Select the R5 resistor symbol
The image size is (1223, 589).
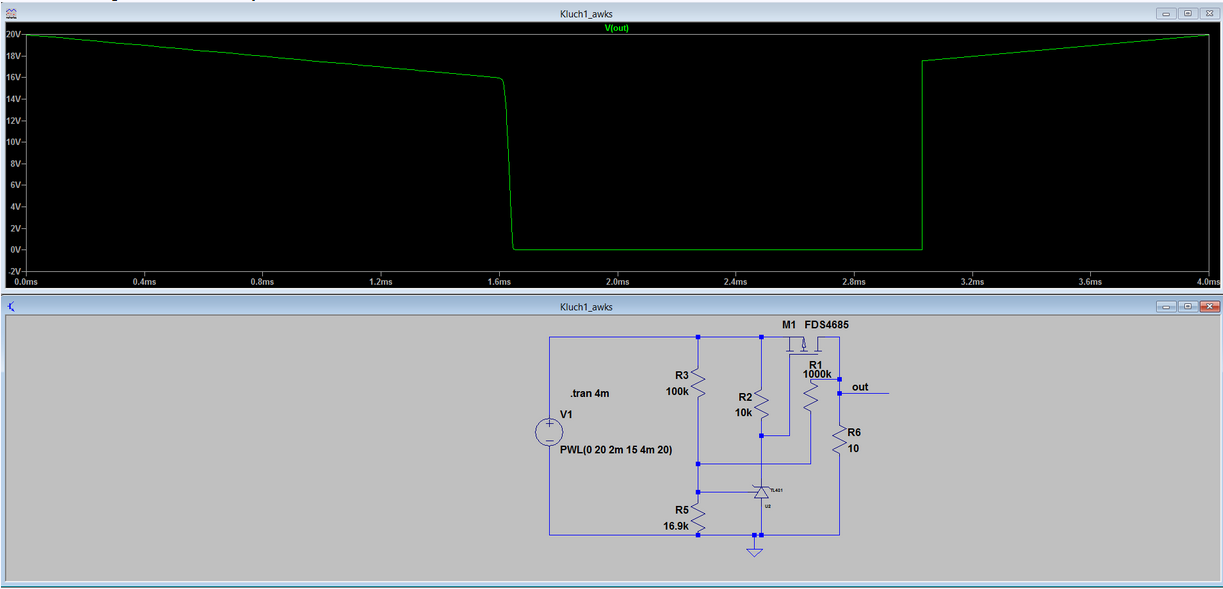(x=698, y=518)
